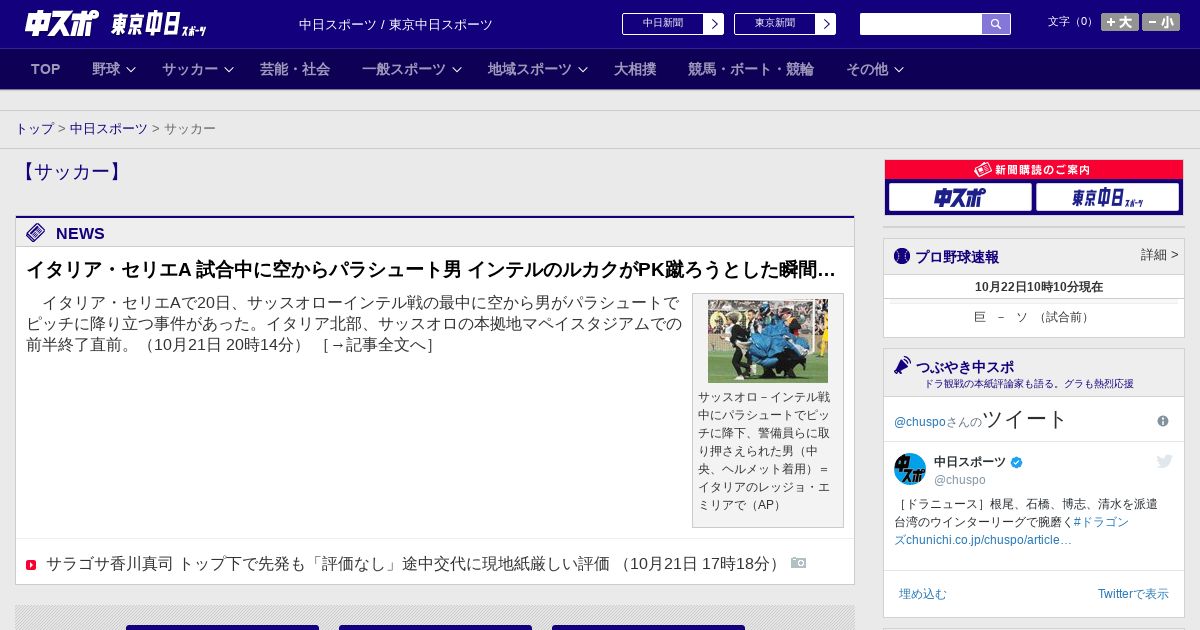Click the 新聞購読のご案内 banner header
The width and height of the screenshot is (1200, 630).
tap(1034, 170)
